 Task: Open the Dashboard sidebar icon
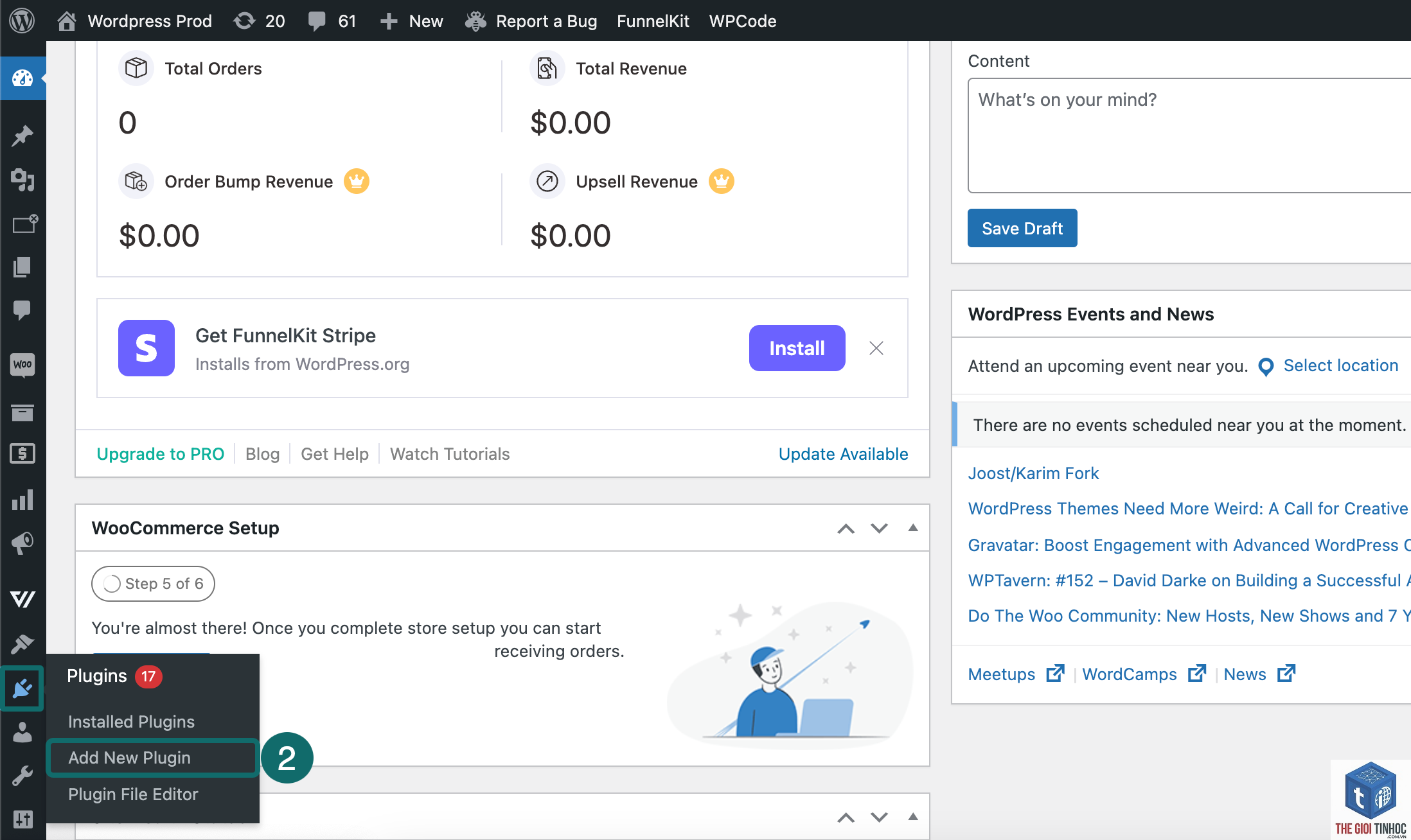(22, 78)
